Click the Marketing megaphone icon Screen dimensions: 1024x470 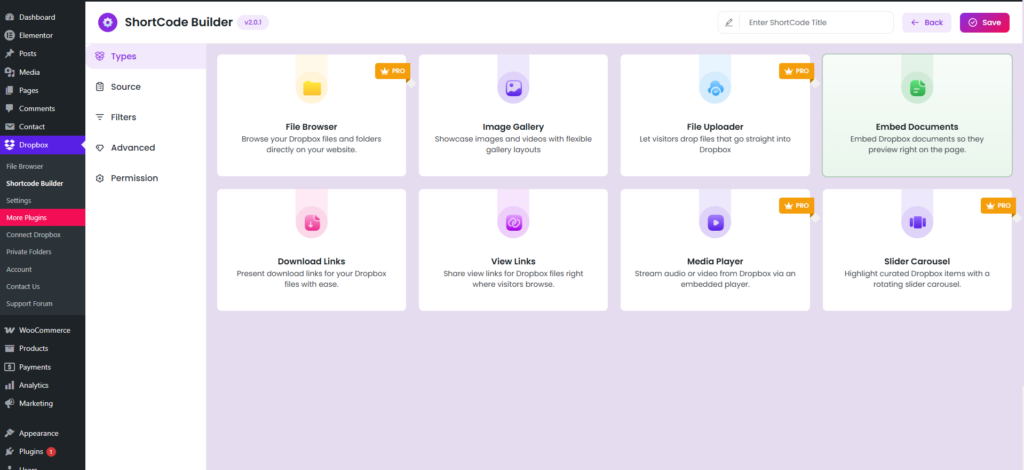tap(10, 403)
